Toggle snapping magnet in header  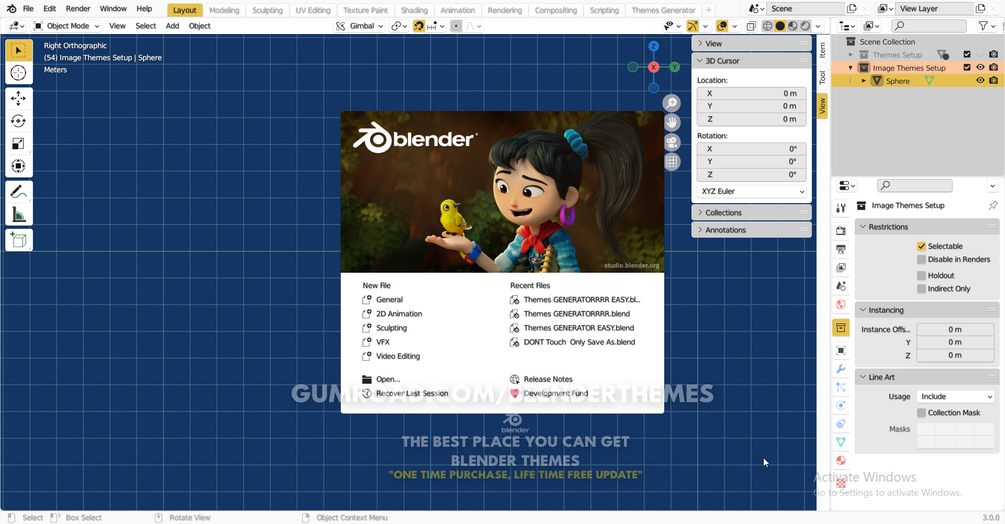coord(419,26)
